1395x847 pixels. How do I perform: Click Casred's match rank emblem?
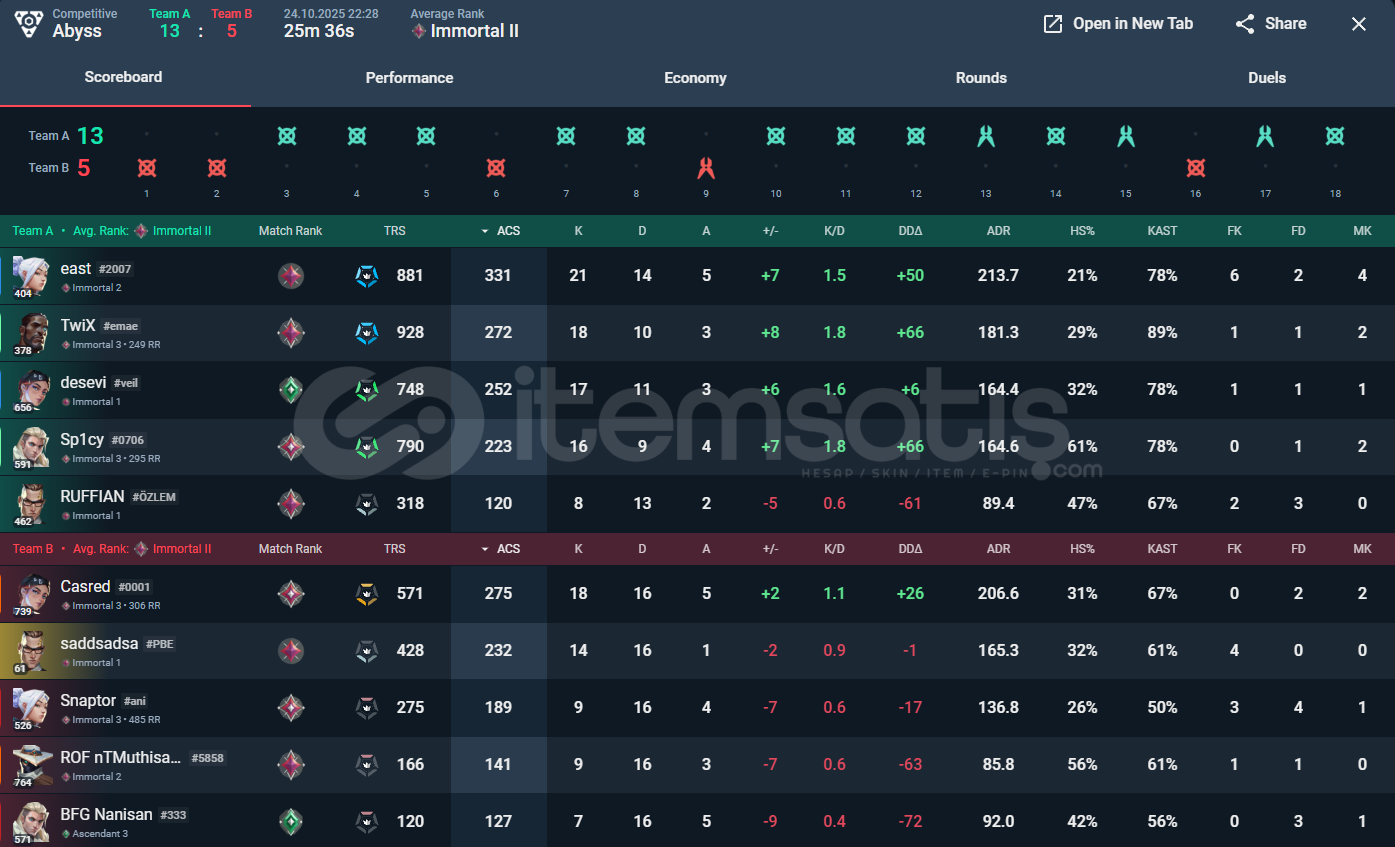[x=290, y=593]
